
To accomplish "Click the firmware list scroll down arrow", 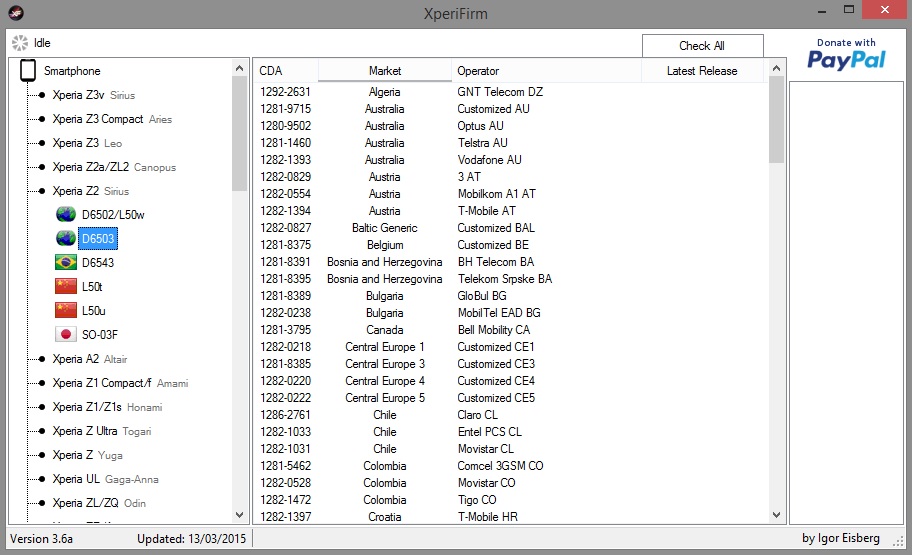I will (776, 515).
